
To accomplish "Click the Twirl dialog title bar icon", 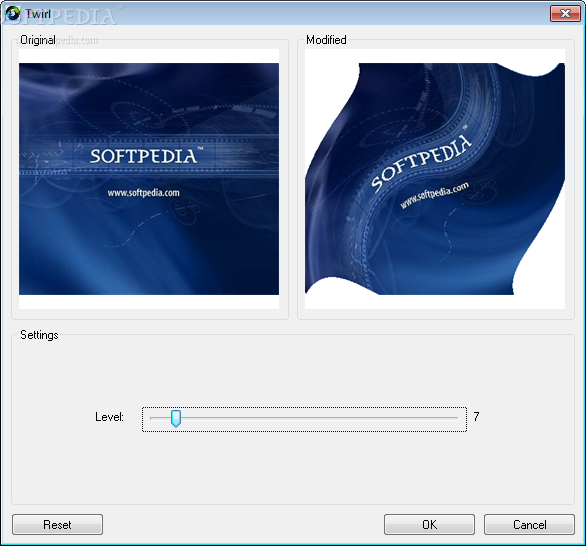I will 12,13.
